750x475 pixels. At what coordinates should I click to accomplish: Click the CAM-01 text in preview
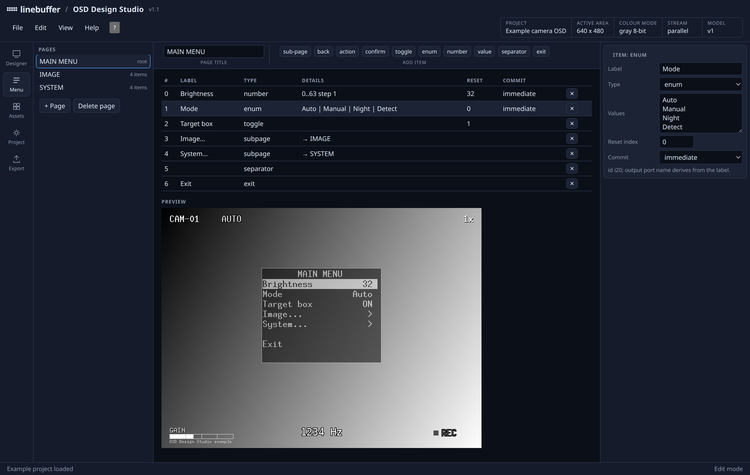tap(184, 219)
